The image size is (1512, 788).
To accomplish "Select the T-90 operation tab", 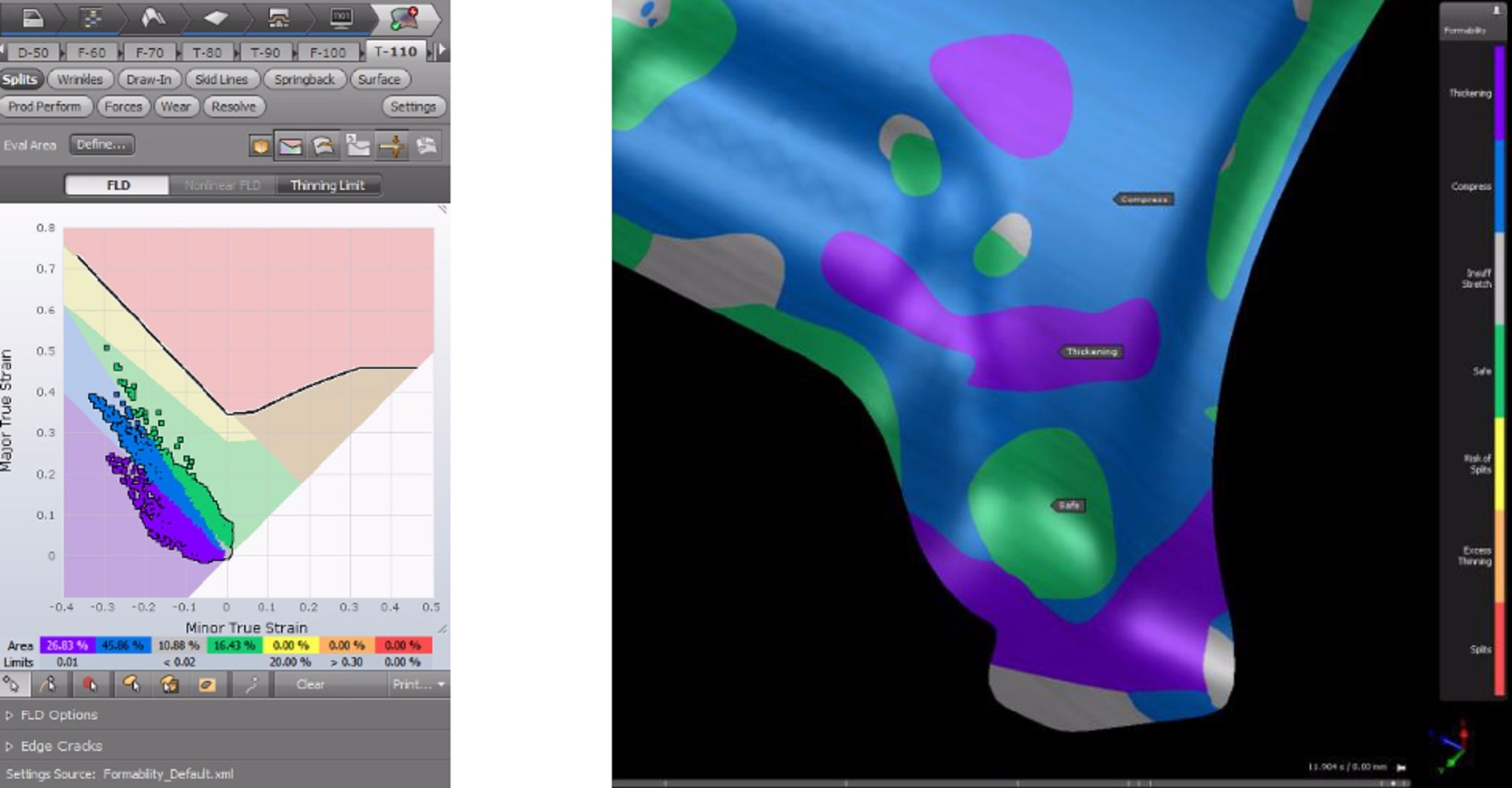I will coord(265,52).
